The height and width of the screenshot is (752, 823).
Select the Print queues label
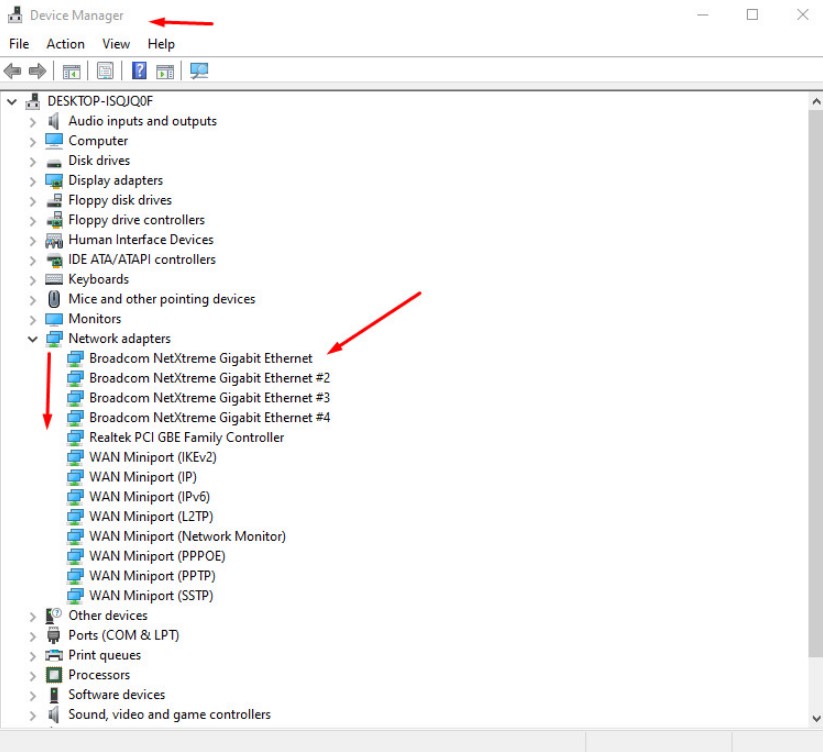point(104,655)
